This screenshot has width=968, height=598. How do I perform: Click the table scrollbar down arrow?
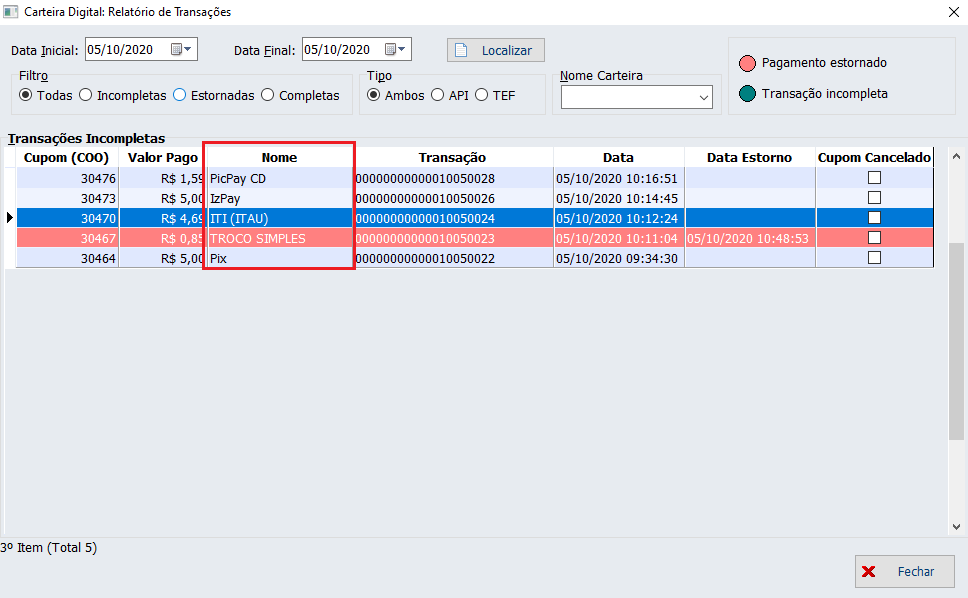click(957, 526)
